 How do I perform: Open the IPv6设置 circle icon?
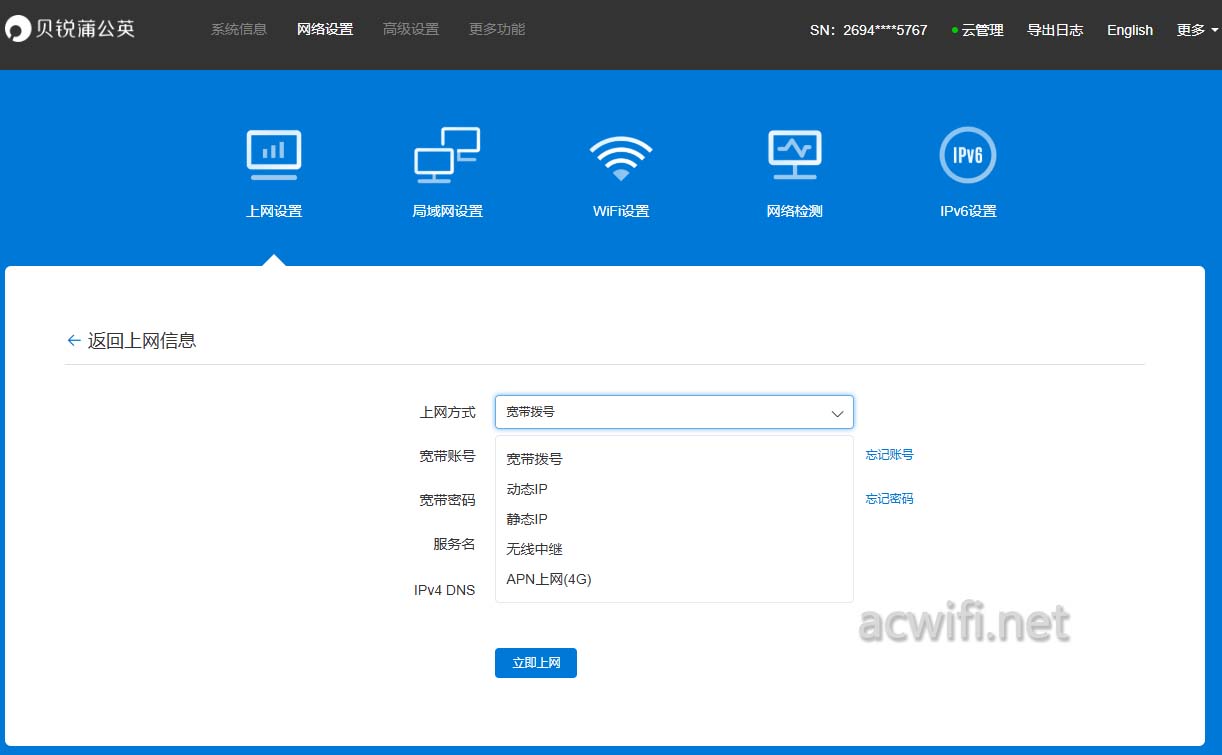[x=968, y=155]
